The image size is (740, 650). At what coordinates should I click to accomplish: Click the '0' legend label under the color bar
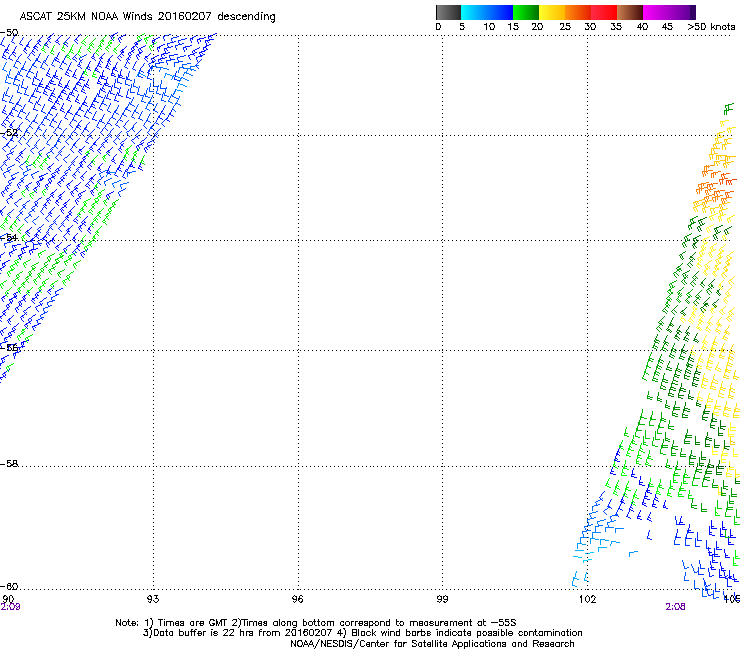438,27
